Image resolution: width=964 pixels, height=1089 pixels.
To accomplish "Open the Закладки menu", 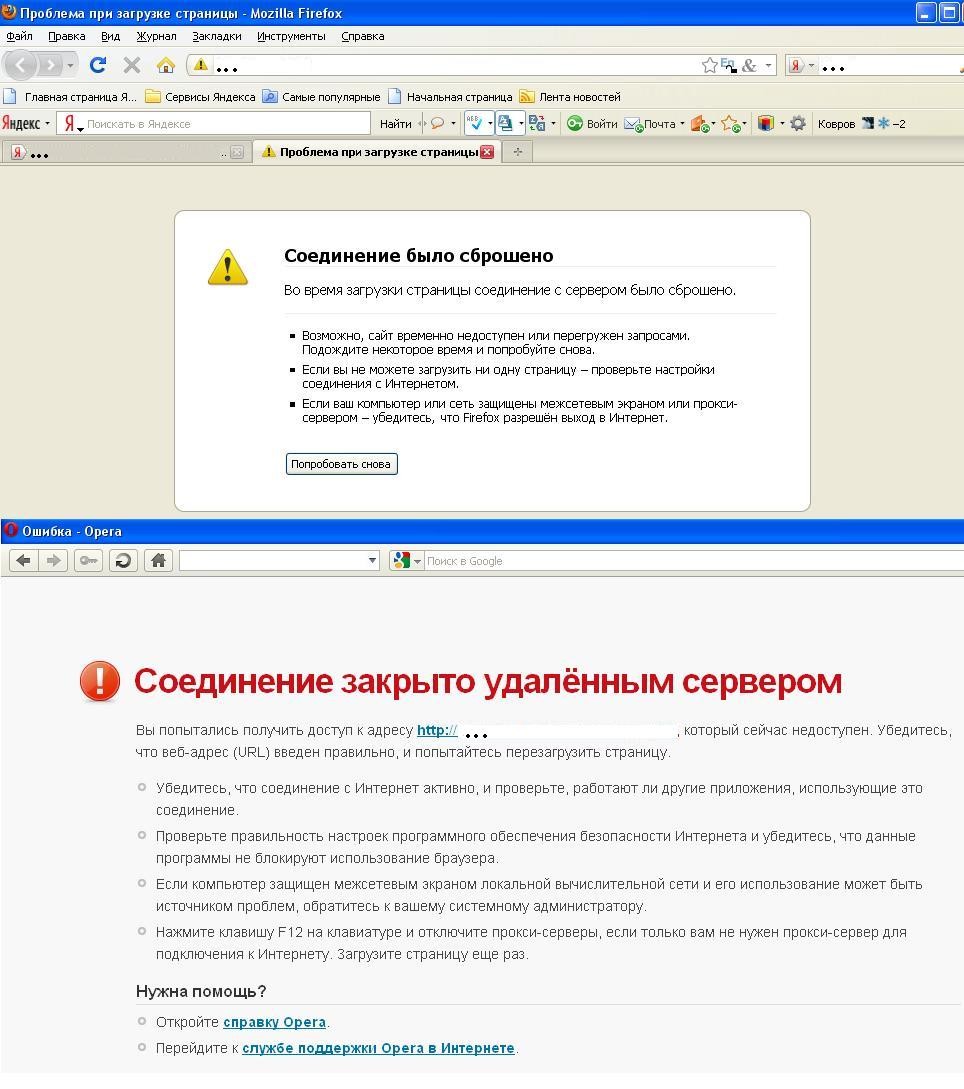I will click(x=217, y=36).
